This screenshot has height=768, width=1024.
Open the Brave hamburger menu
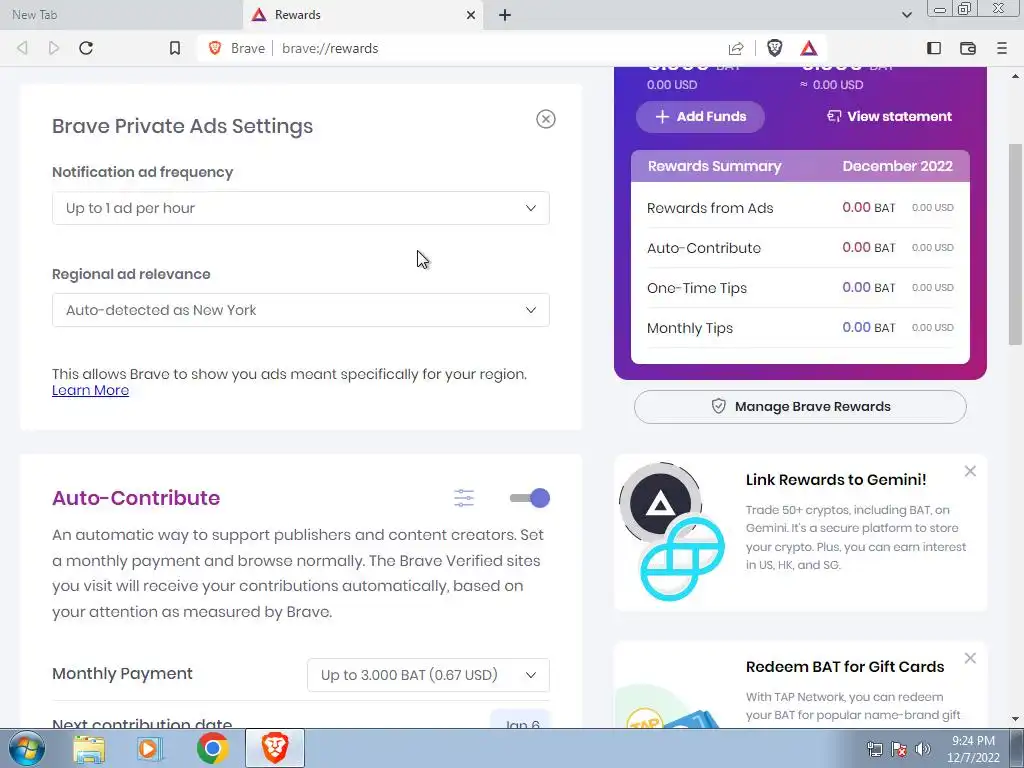(1002, 48)
